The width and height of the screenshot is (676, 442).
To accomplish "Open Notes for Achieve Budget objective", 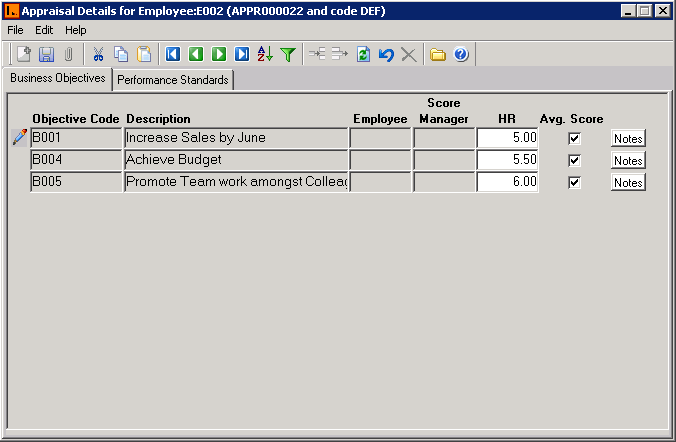I will click(x=628, y=160).
